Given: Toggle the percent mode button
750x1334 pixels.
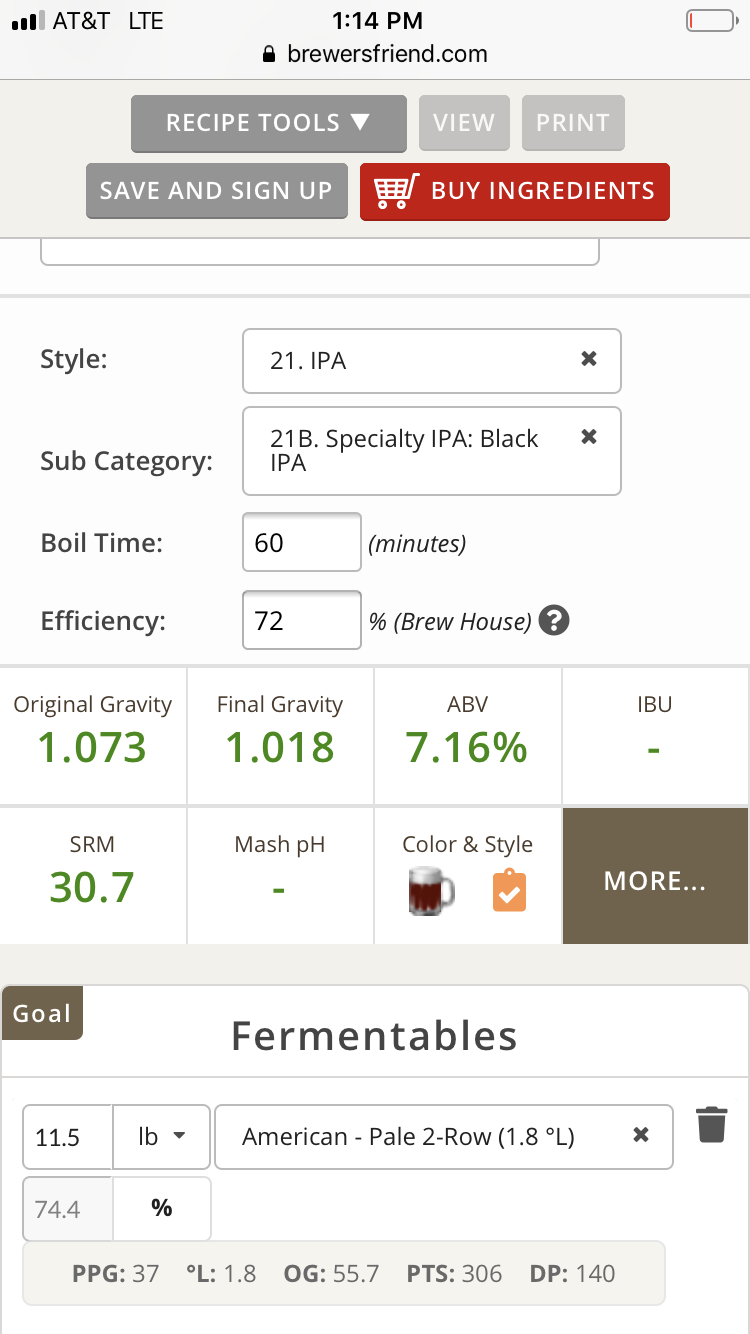Looking at the screenshot, I should pyautogui.click(x=162, y=1209).
